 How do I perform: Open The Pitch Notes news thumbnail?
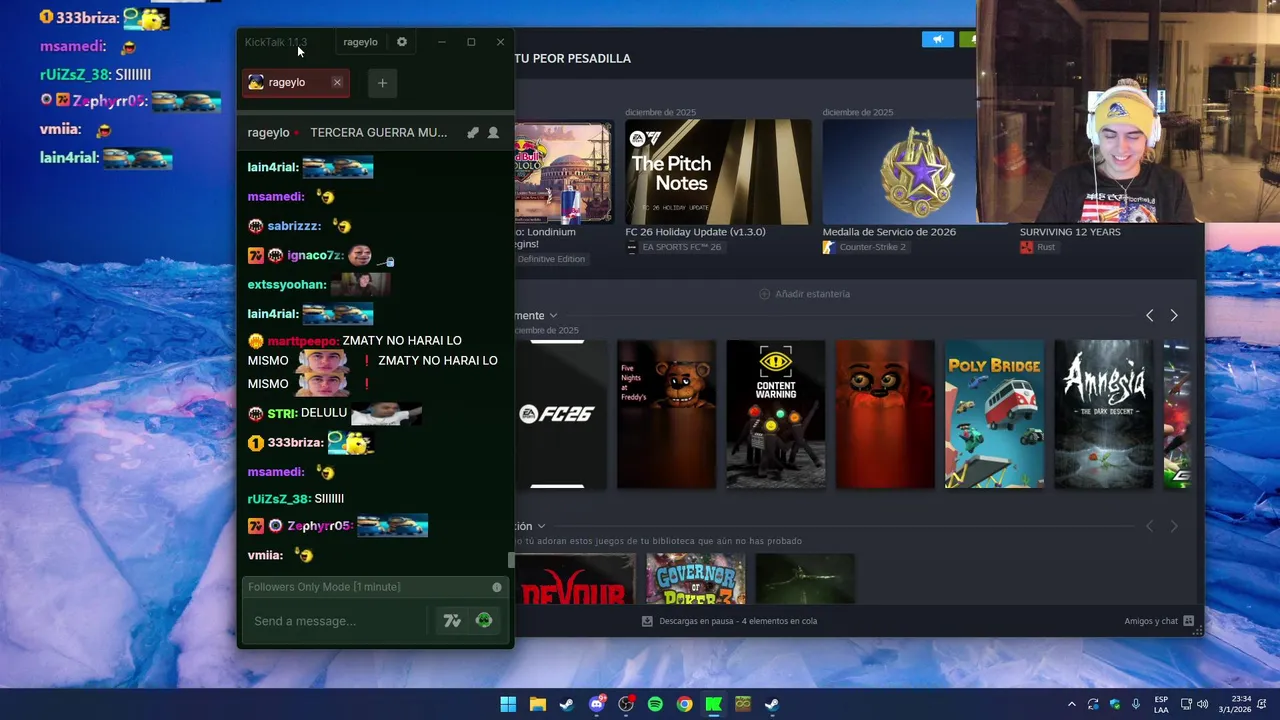[718, 172]
